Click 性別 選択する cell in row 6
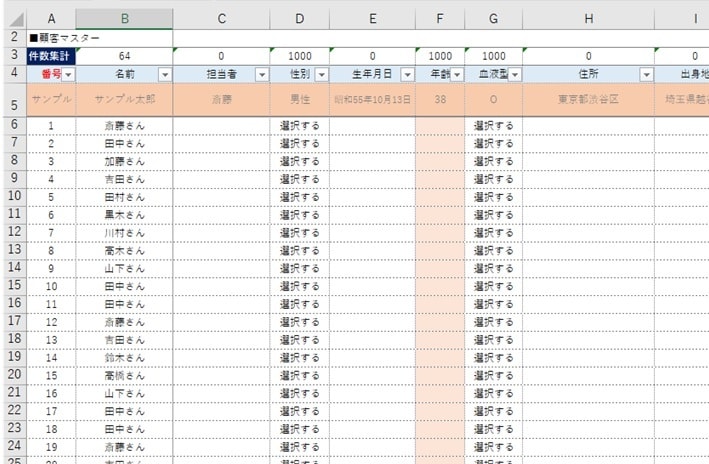The width and height of the screenshot is (709, 464). click(x=299, y=126)
